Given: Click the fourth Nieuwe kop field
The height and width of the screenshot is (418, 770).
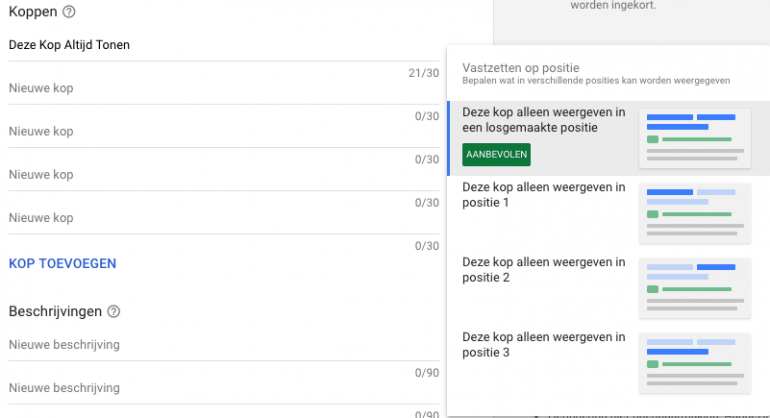Looking at the screenshot, I should 224,218.
